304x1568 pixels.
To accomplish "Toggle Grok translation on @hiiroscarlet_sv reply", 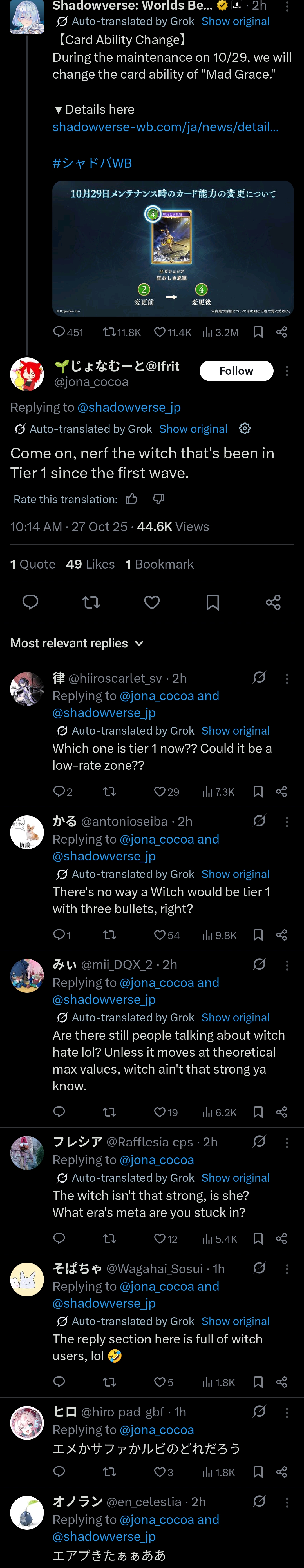I will tap(260, 677).
